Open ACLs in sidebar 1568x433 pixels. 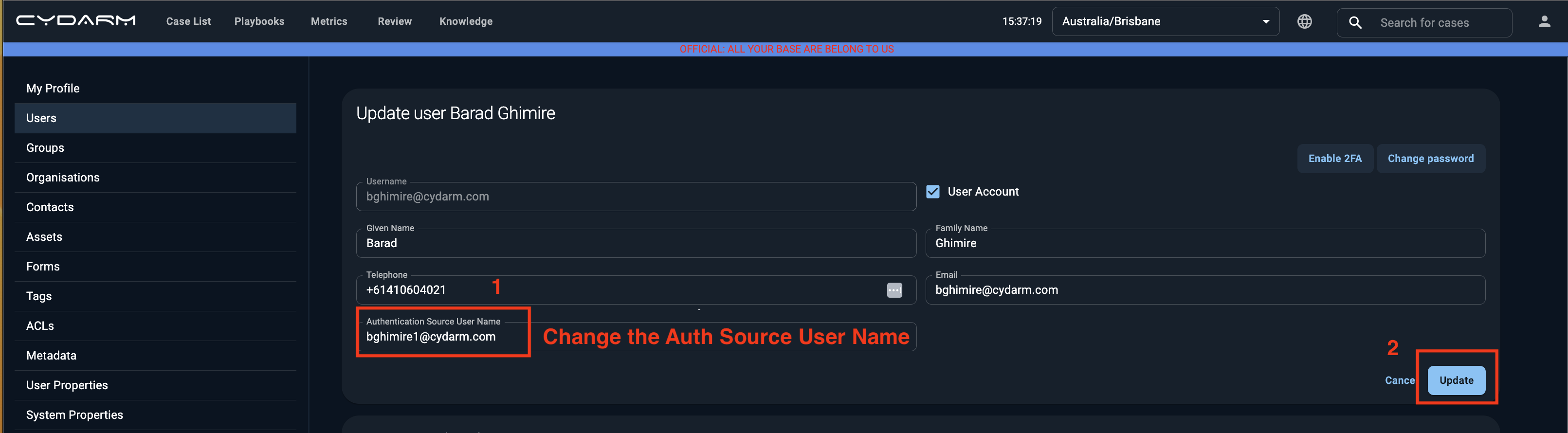tap(155, 326)
